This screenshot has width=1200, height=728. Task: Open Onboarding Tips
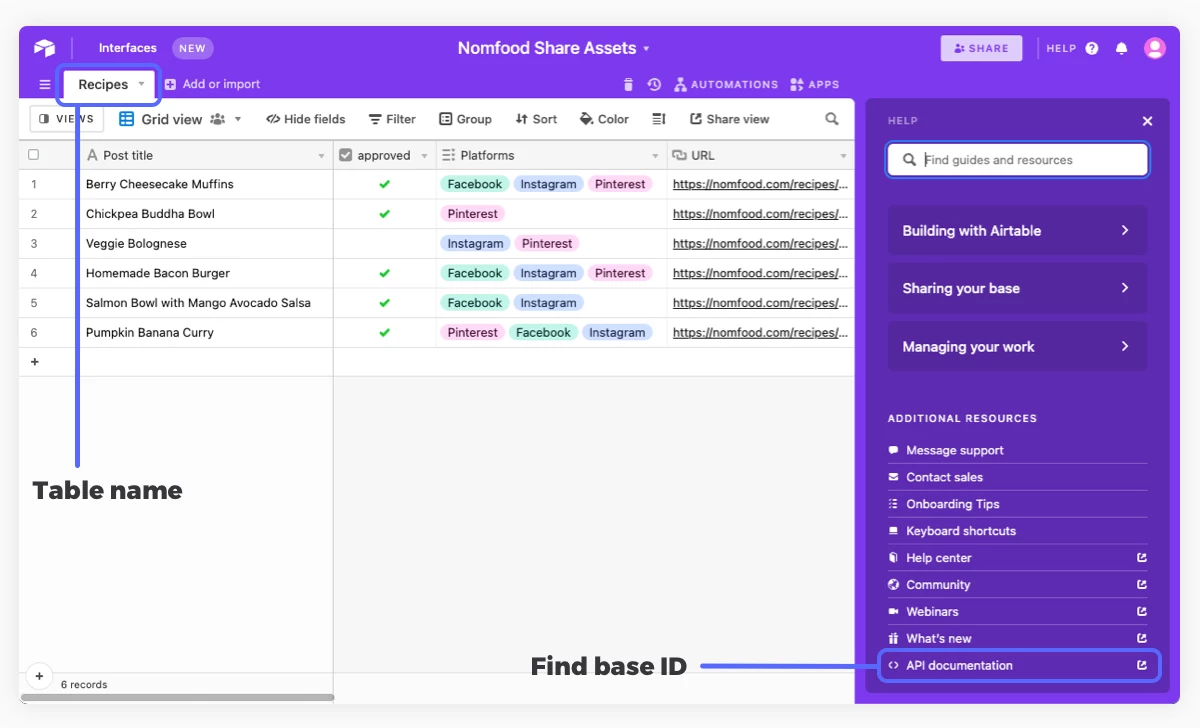point(1017,504)
